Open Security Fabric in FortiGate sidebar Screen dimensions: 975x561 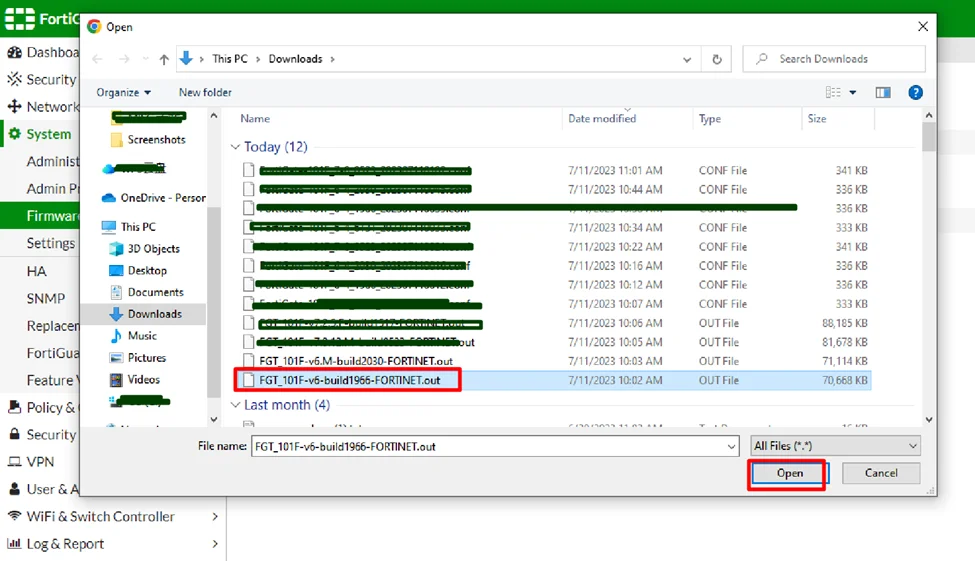click(x=40, y=80)
